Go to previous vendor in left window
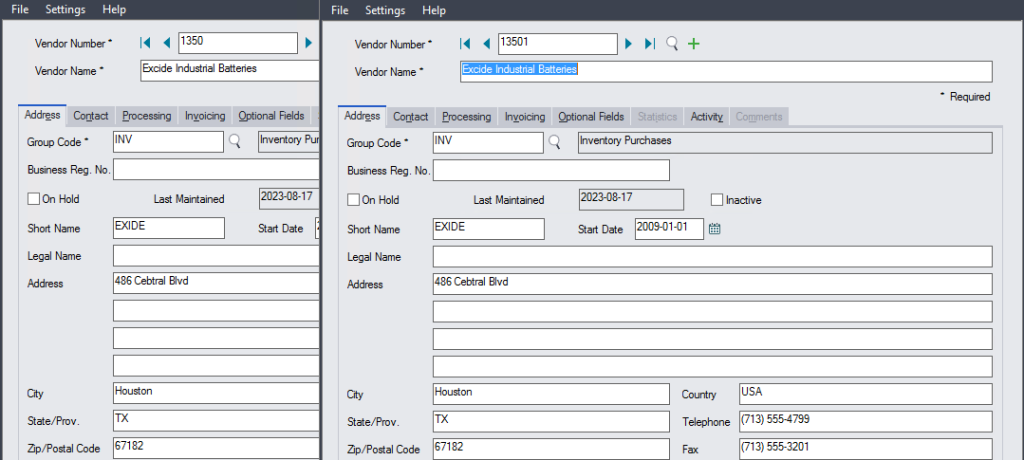Screen dimensions: 1024x460 (166, 43)
